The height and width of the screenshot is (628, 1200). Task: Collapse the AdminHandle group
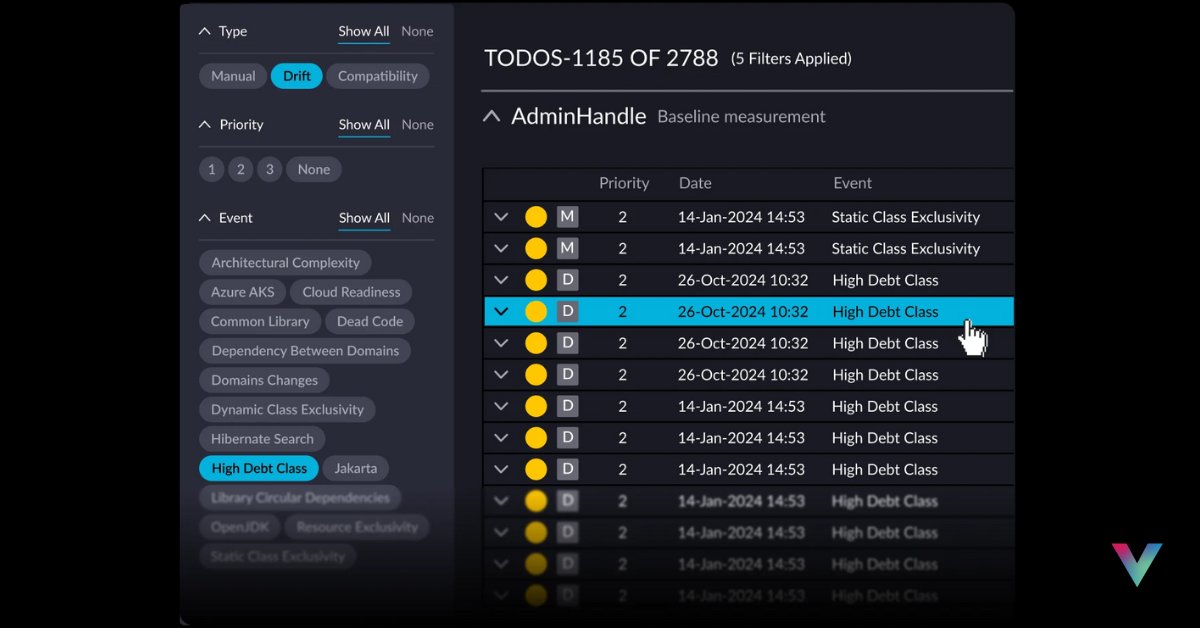pos(491,116)
